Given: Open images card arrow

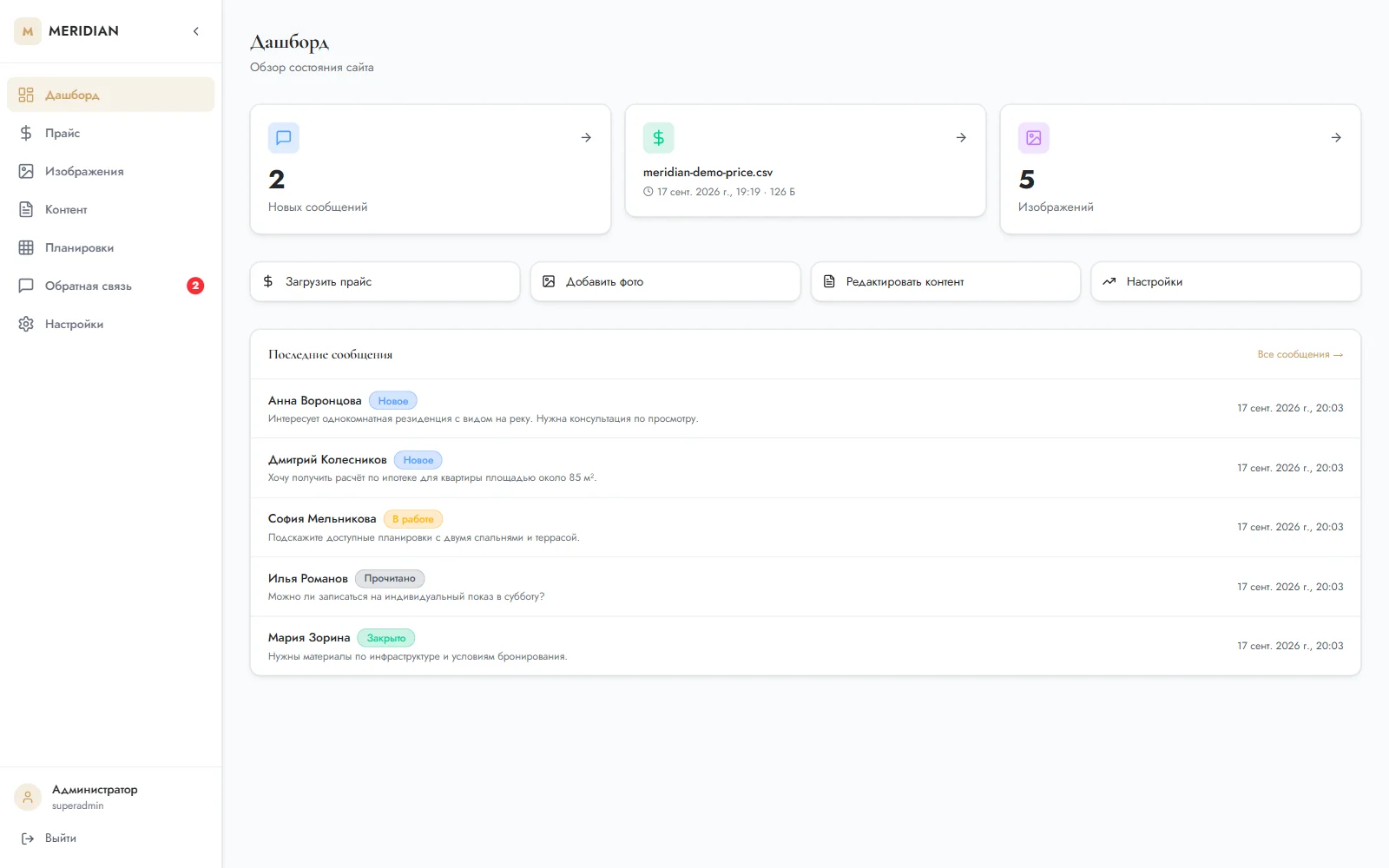Looking at the screenshot, I should pyautogui.click(x=1336, y=138).
